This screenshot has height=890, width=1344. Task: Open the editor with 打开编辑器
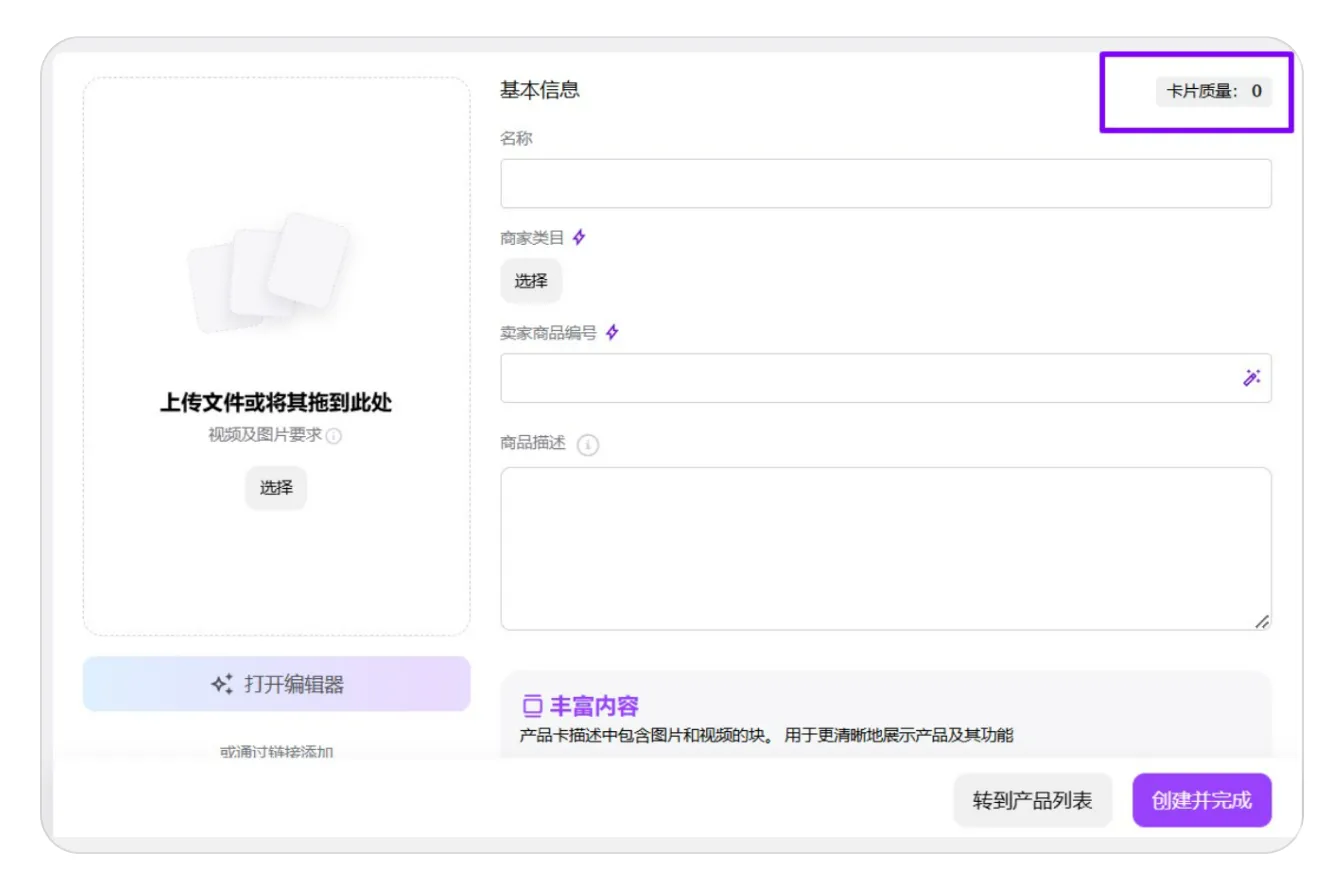[x=276, y=684]
